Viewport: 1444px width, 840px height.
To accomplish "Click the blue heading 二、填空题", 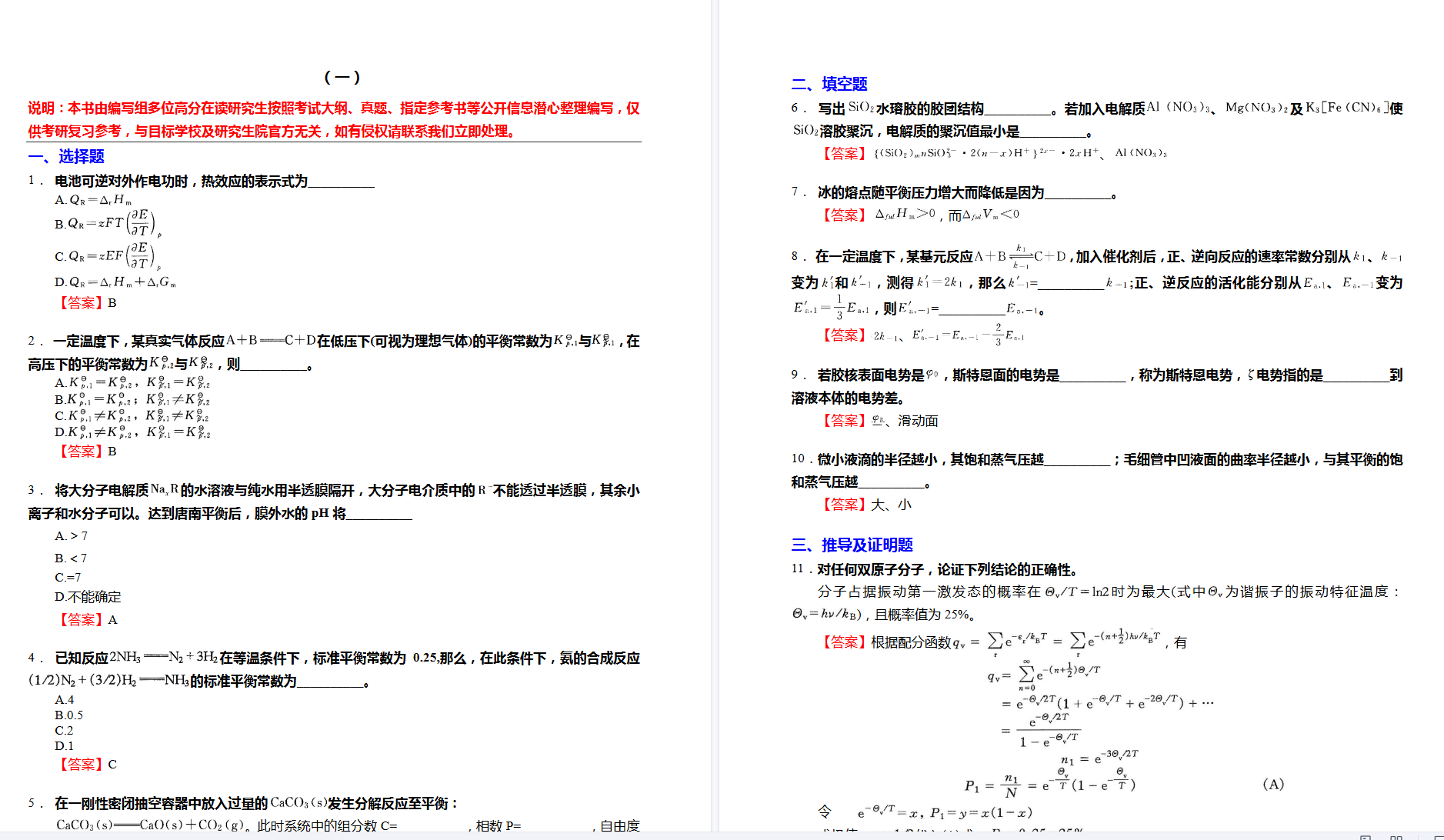I will (x=829, y=84).
